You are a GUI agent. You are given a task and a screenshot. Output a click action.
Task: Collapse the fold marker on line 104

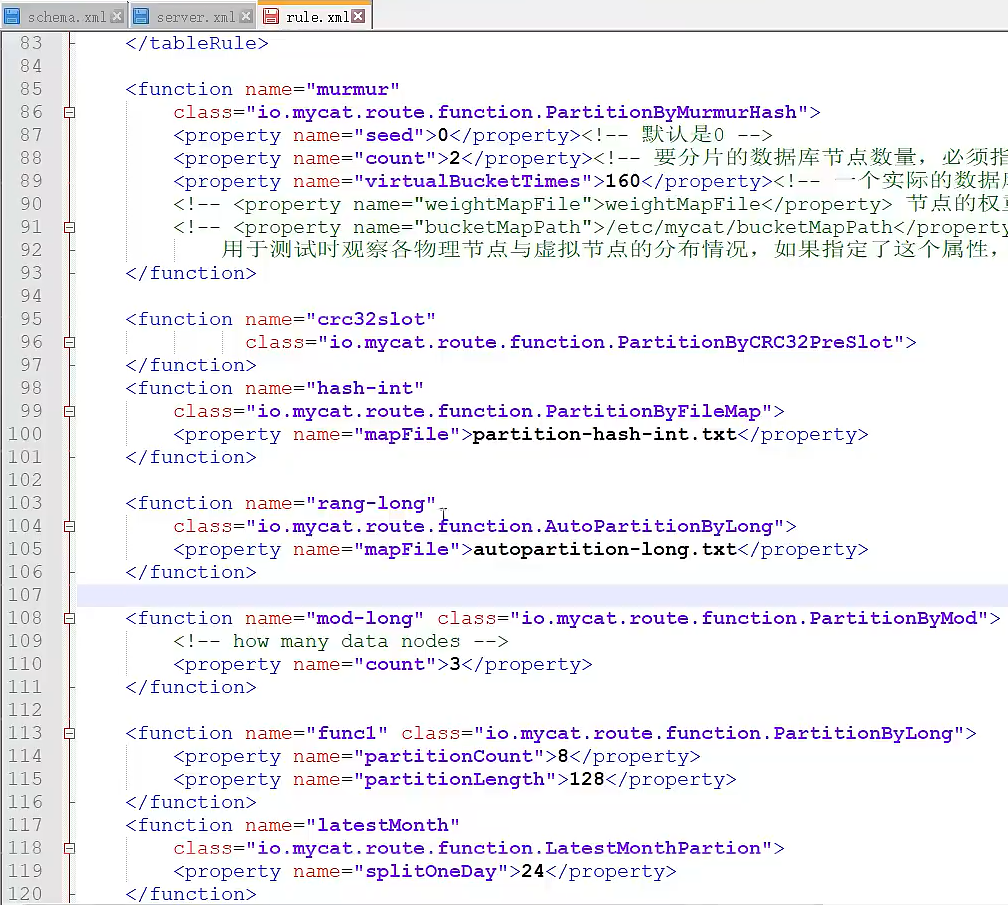tap(69, 526)
